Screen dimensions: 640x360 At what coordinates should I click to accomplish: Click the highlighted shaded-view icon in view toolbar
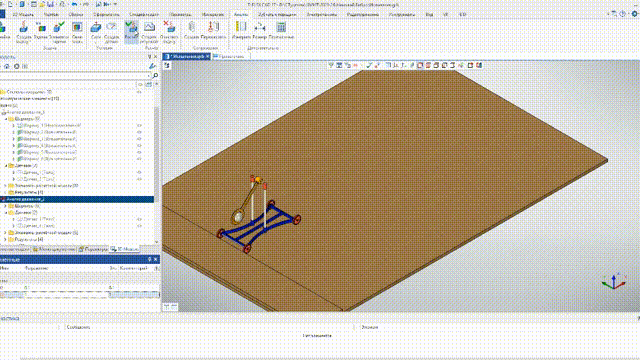coord(420,65)
